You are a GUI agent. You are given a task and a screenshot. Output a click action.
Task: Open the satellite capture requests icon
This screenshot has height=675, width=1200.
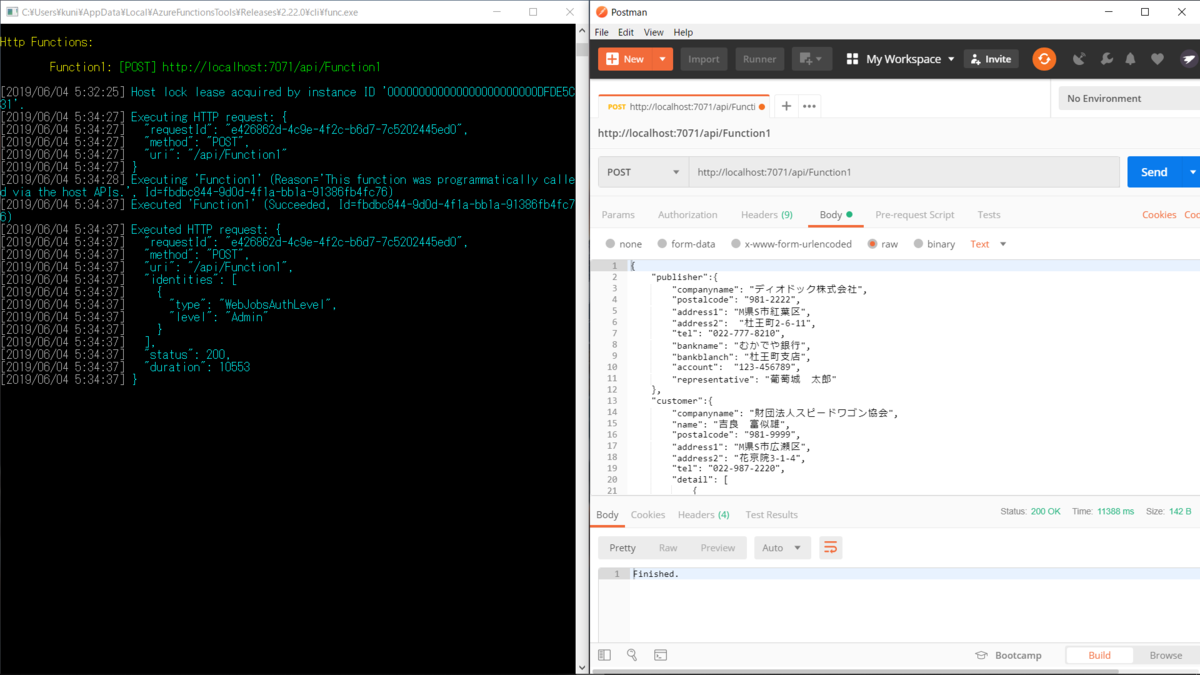tap(1079, 59)
